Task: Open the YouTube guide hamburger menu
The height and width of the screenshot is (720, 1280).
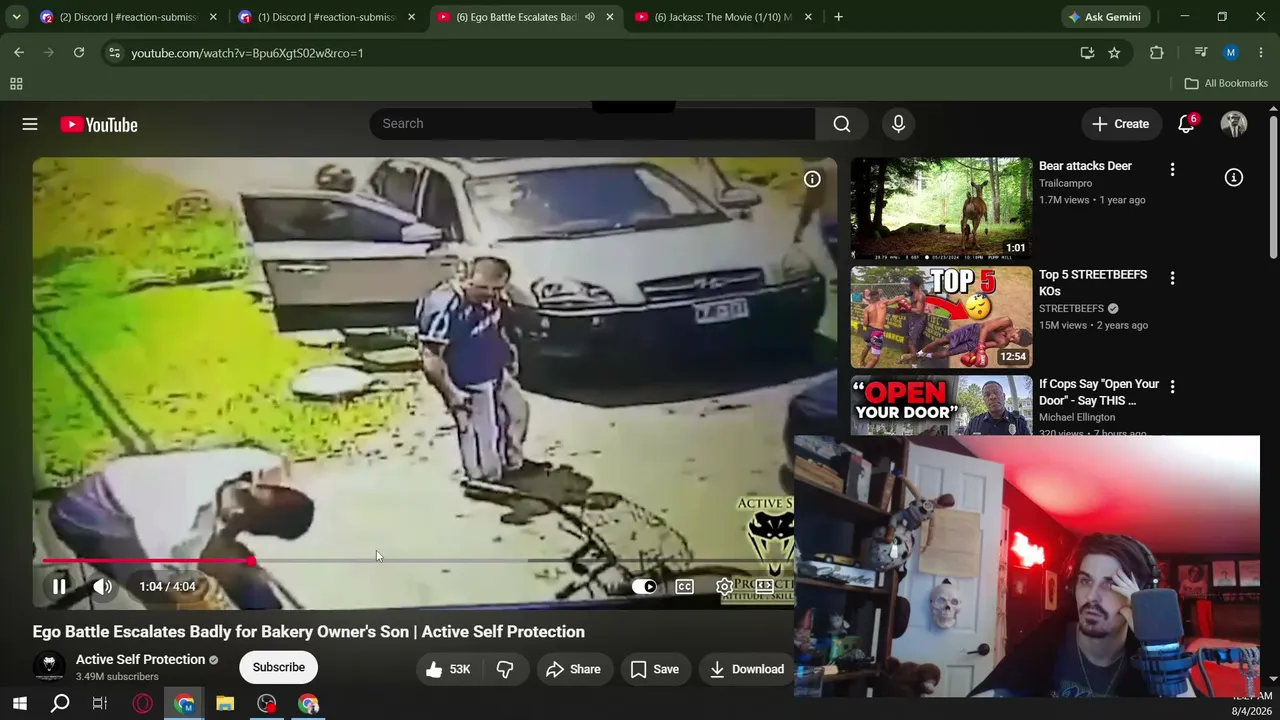Action: coord(30,124)
